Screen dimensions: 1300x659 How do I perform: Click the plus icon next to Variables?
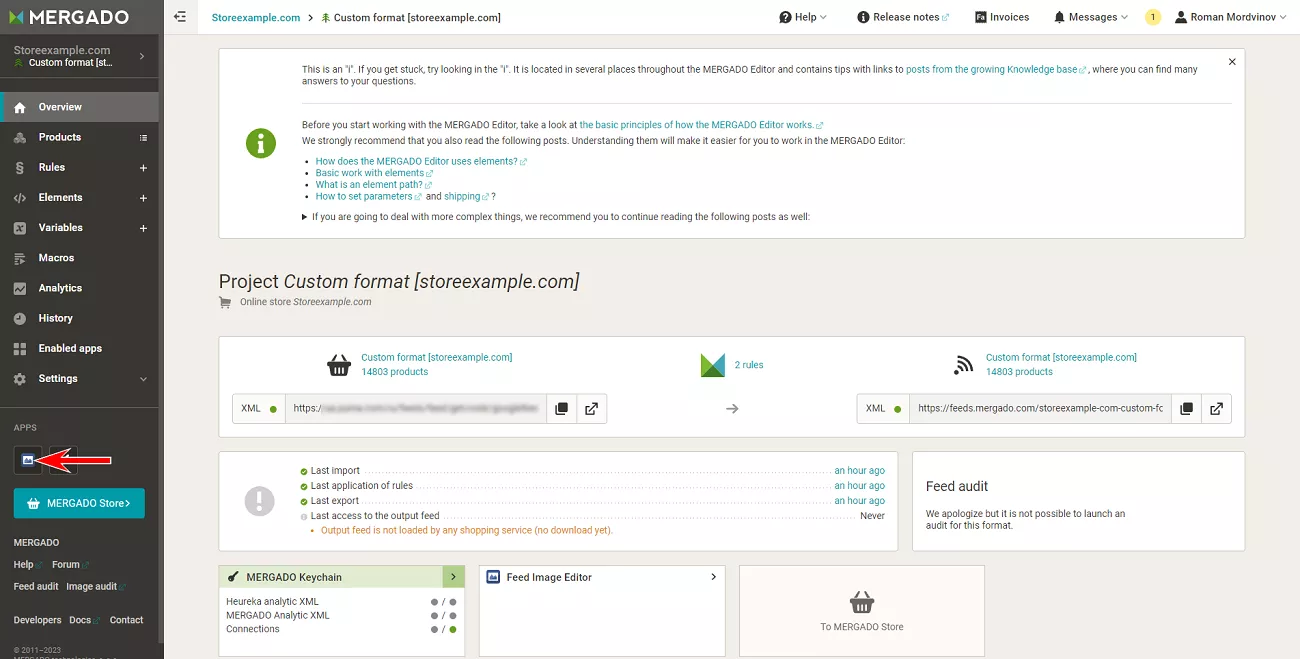tap(143, 228)
